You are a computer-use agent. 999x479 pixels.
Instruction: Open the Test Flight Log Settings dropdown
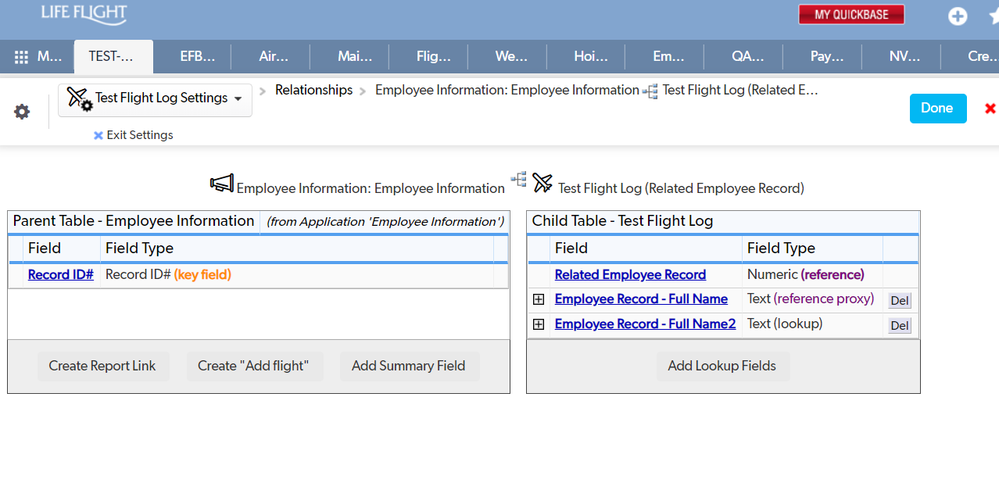[155, 99]
